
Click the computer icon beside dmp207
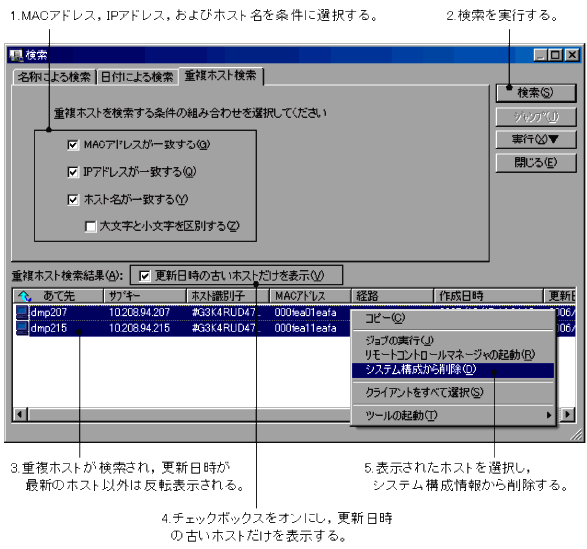pos(22,312)
